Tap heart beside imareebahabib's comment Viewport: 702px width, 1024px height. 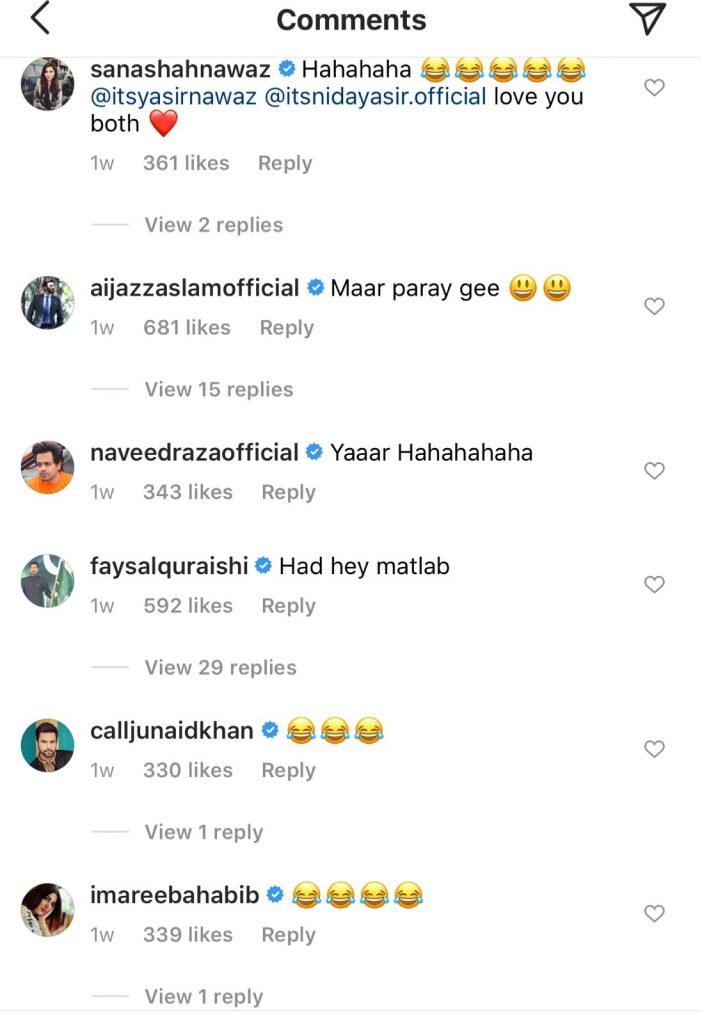(654, 913)
